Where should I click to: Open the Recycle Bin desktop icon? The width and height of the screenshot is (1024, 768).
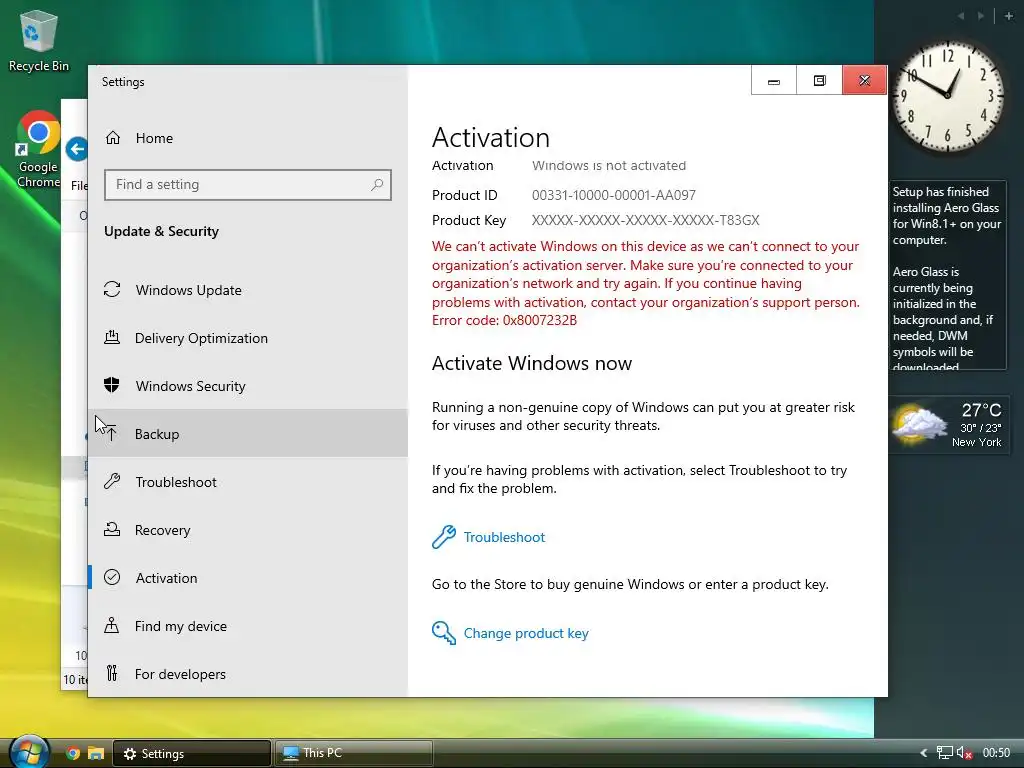pos(39,40)
